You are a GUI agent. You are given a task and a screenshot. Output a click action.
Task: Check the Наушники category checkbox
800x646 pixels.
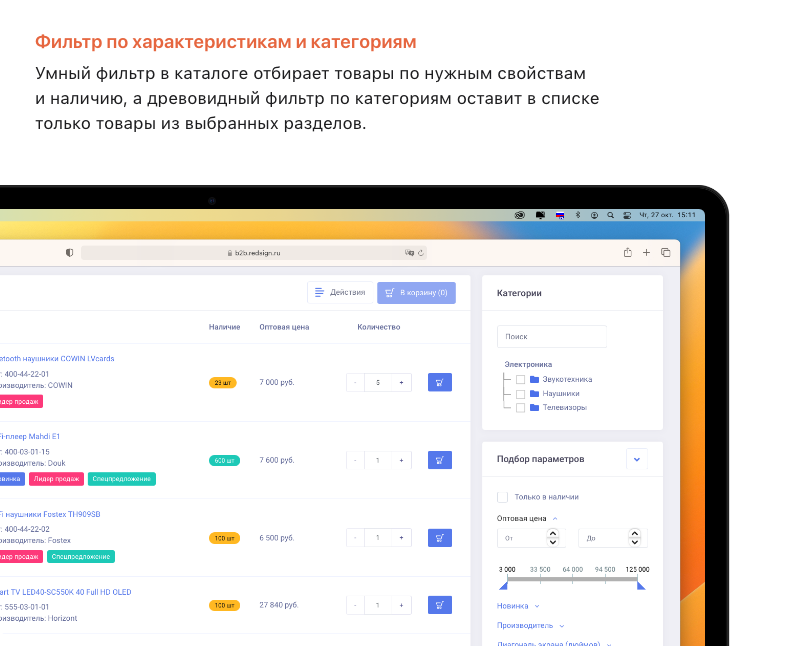(x=520, y=394)
